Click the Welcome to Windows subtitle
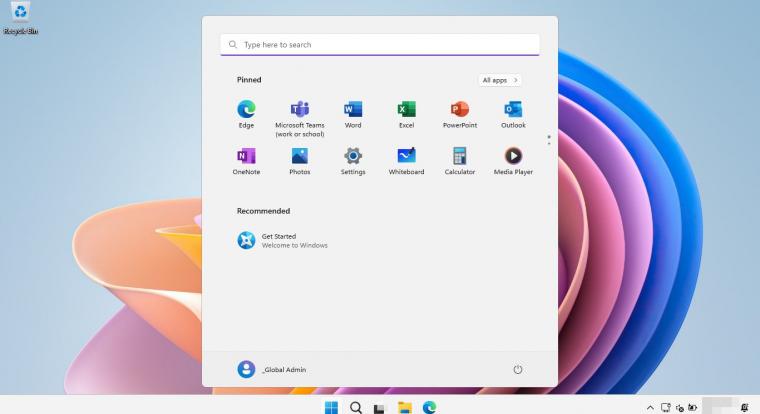 click(295, 245)
